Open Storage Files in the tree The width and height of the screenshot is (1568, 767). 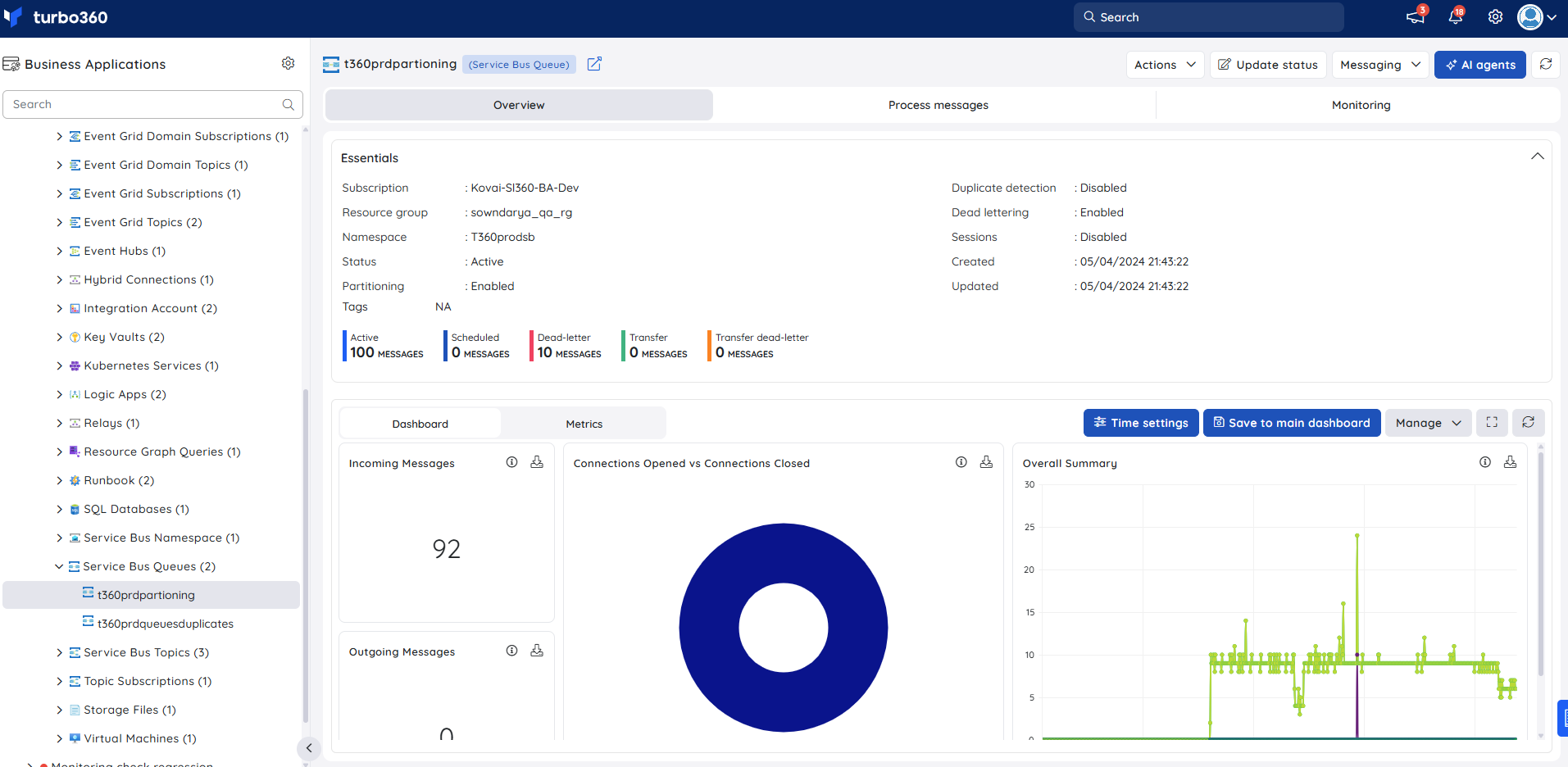130,710
